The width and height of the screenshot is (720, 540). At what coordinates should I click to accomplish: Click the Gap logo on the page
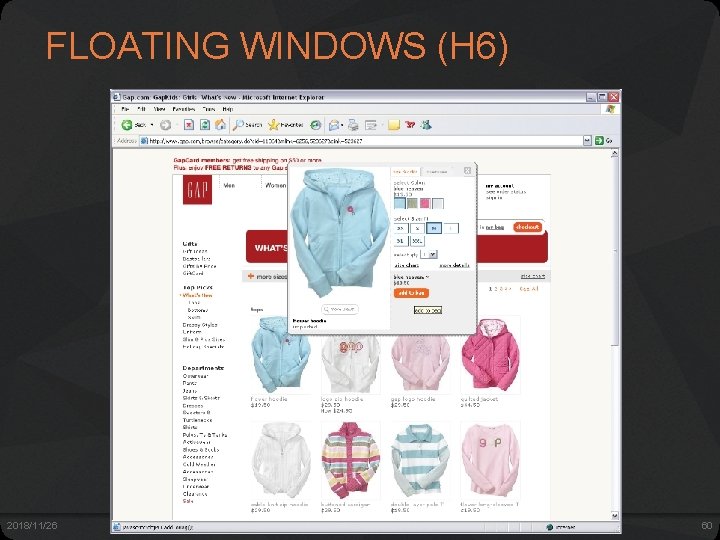click(x=197, y=190)
